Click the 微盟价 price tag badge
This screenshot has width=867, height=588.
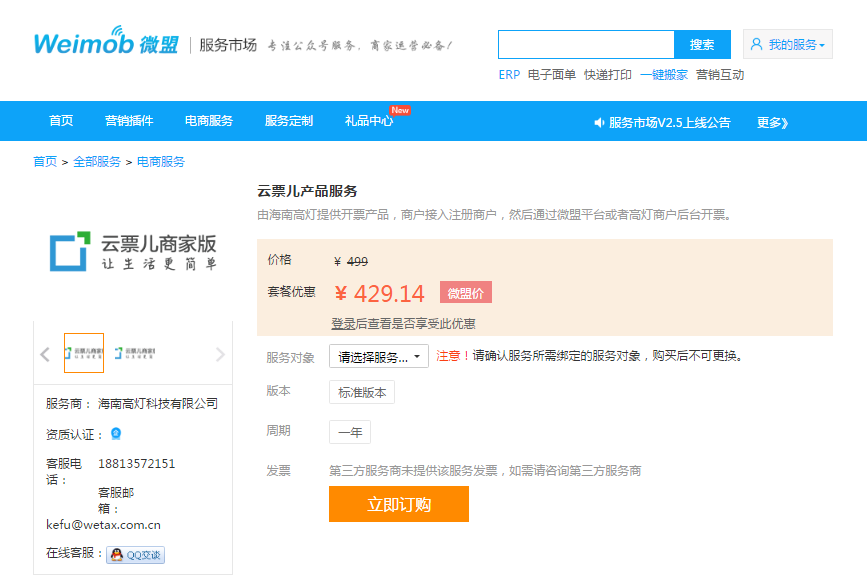coord(466,292)
